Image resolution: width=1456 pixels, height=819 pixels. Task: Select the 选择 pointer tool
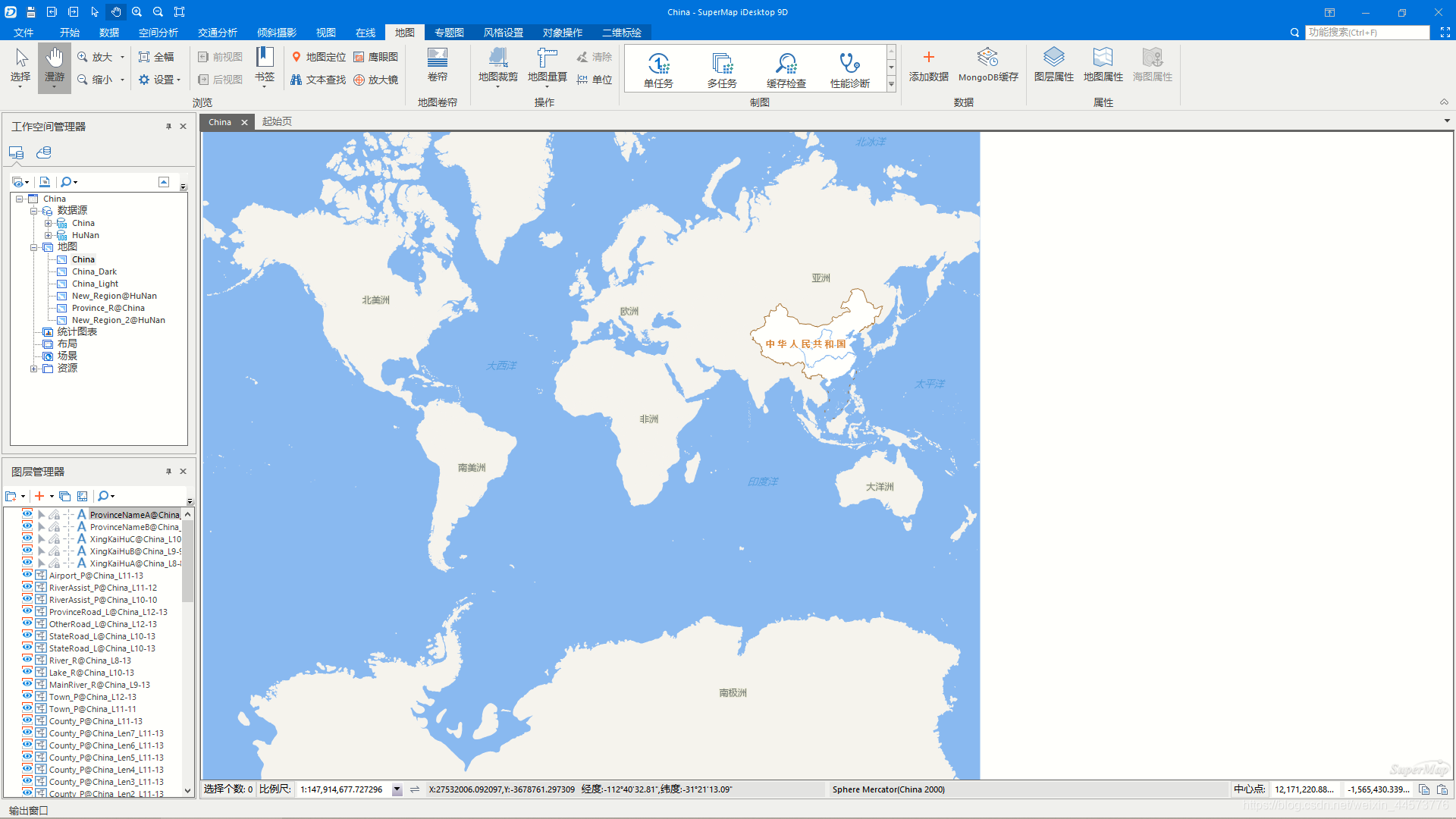pos(20,66)
